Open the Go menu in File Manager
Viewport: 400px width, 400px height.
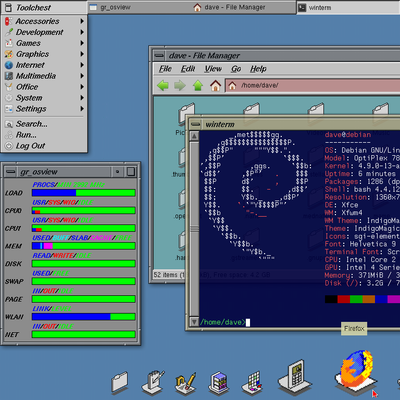[x=236, y=69]
